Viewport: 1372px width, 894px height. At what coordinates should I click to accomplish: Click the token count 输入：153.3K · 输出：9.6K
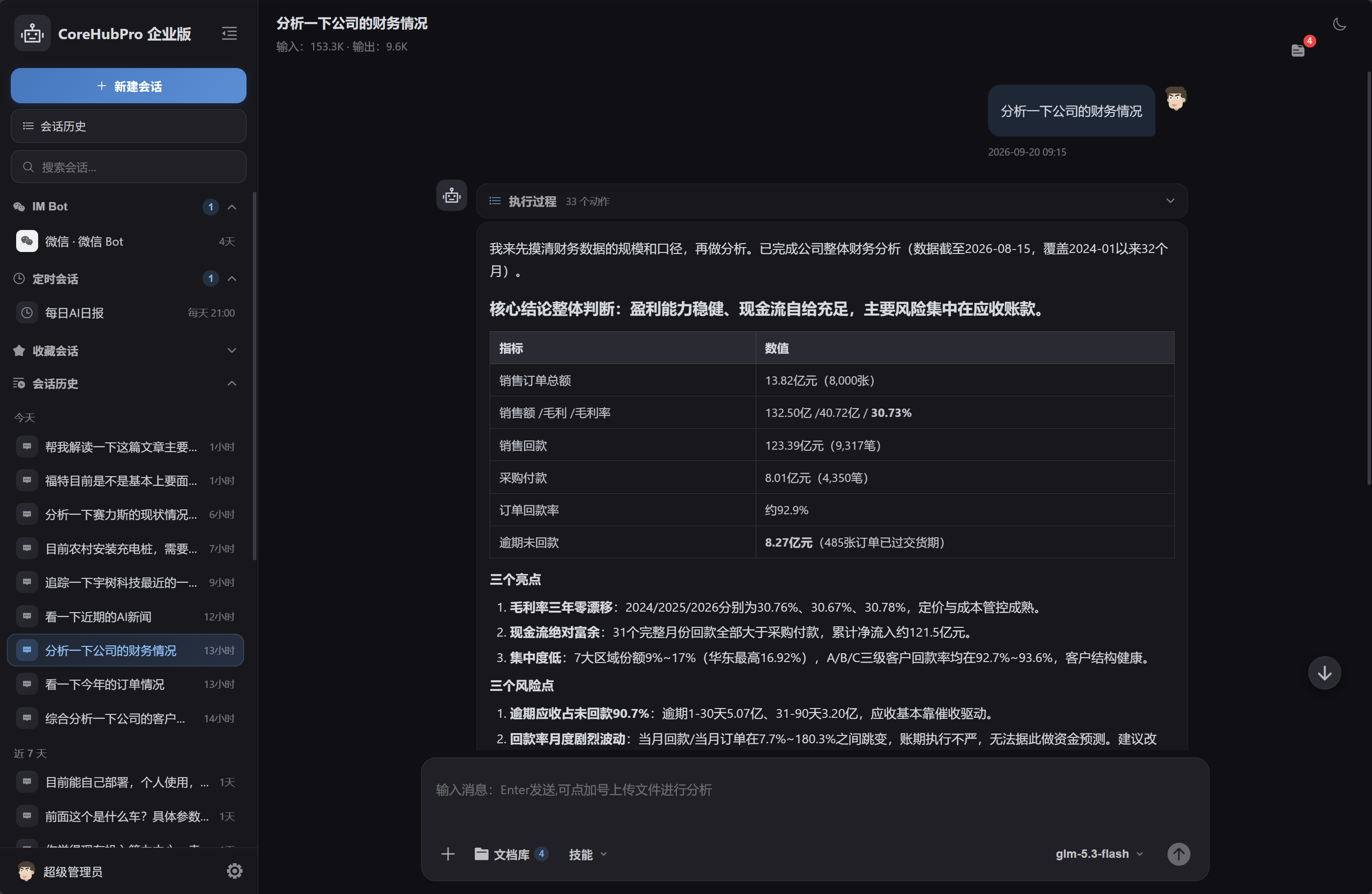click(x=341, y=46)
